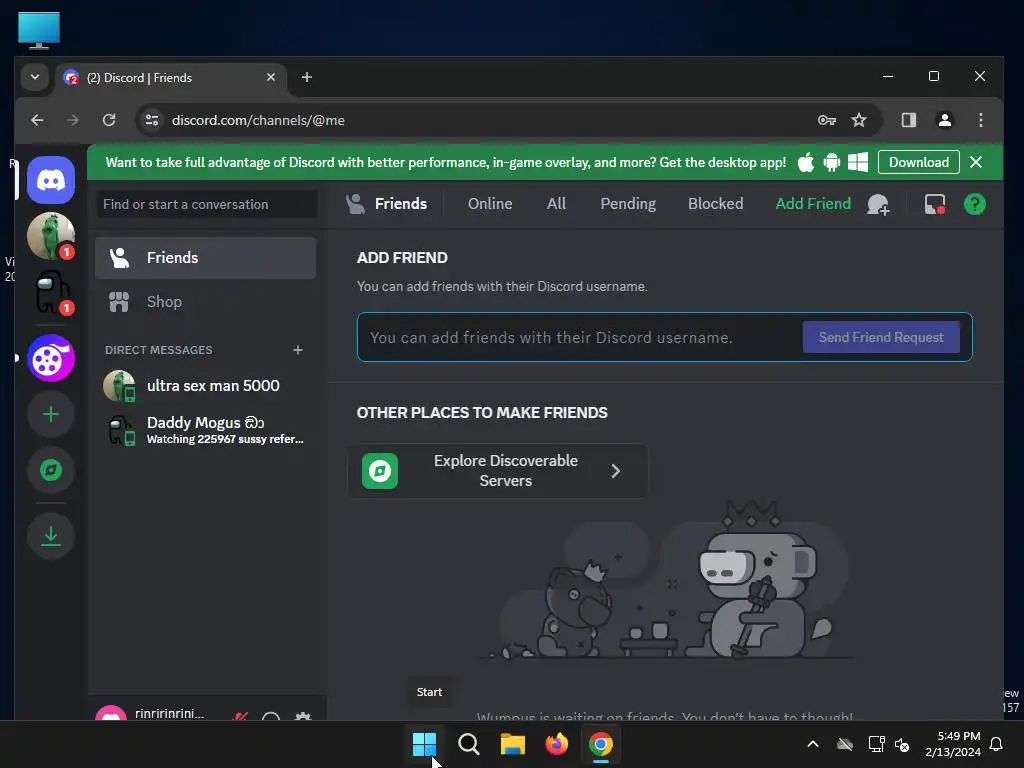This screenshot has height=768, width=1024.
Task: Open Explore Discoverable Servers compass icon in sidebar
Action: tap(51, 470)
